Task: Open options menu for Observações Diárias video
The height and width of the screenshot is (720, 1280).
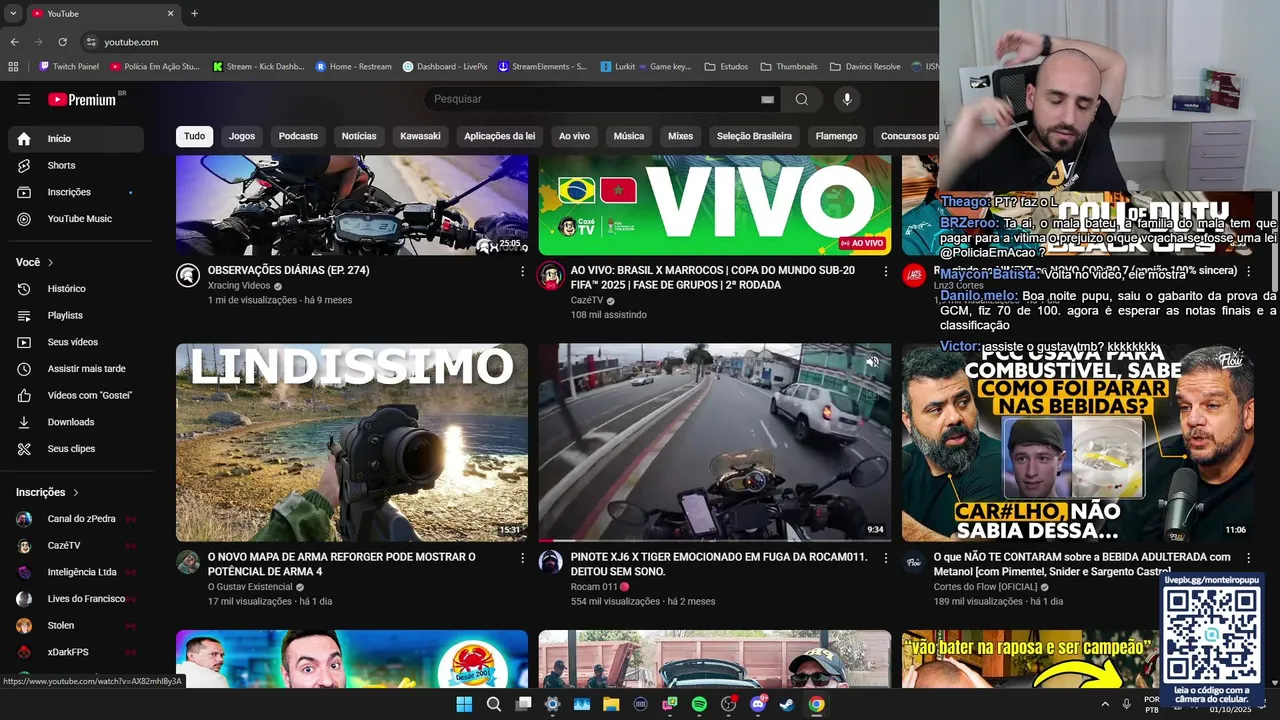Action: point(522,271)
